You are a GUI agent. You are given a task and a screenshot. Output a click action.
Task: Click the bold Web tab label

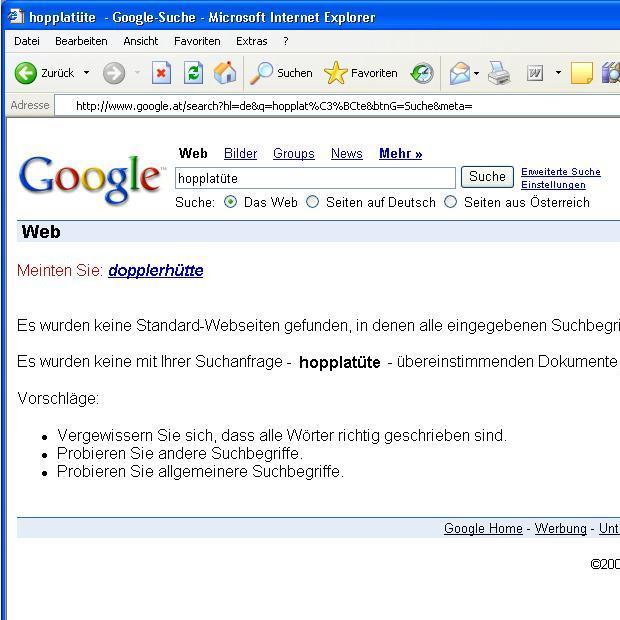tap(193, 153)
